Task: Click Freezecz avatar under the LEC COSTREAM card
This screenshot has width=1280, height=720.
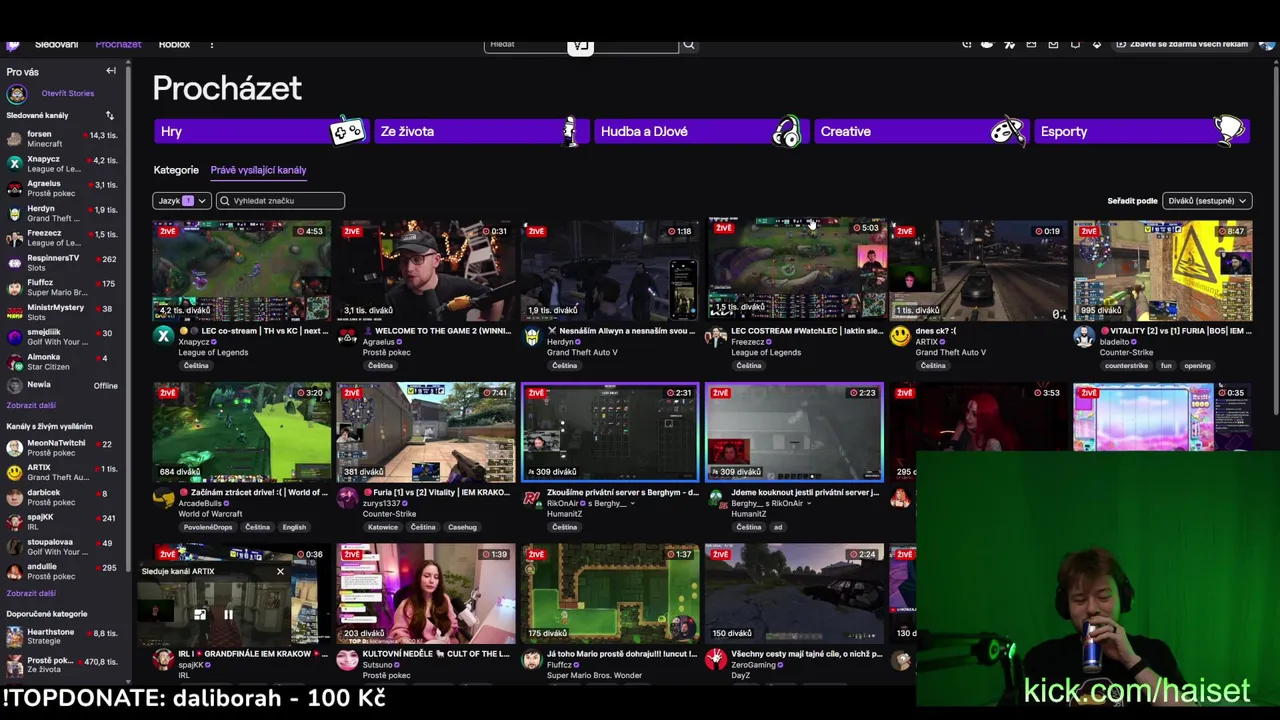Action: click(x=716, y=336)
